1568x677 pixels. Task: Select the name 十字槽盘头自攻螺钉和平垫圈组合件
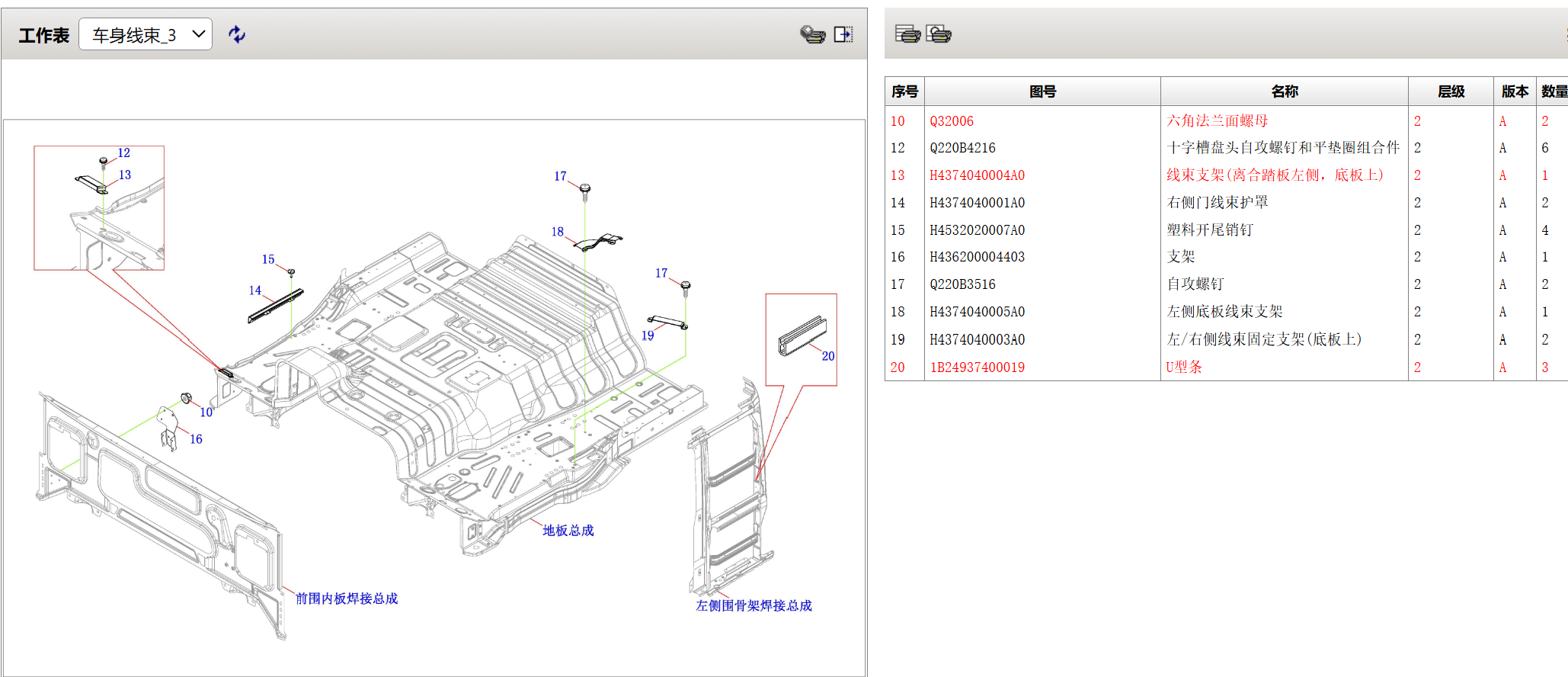pyautogui.click(x=1283, y=148)
